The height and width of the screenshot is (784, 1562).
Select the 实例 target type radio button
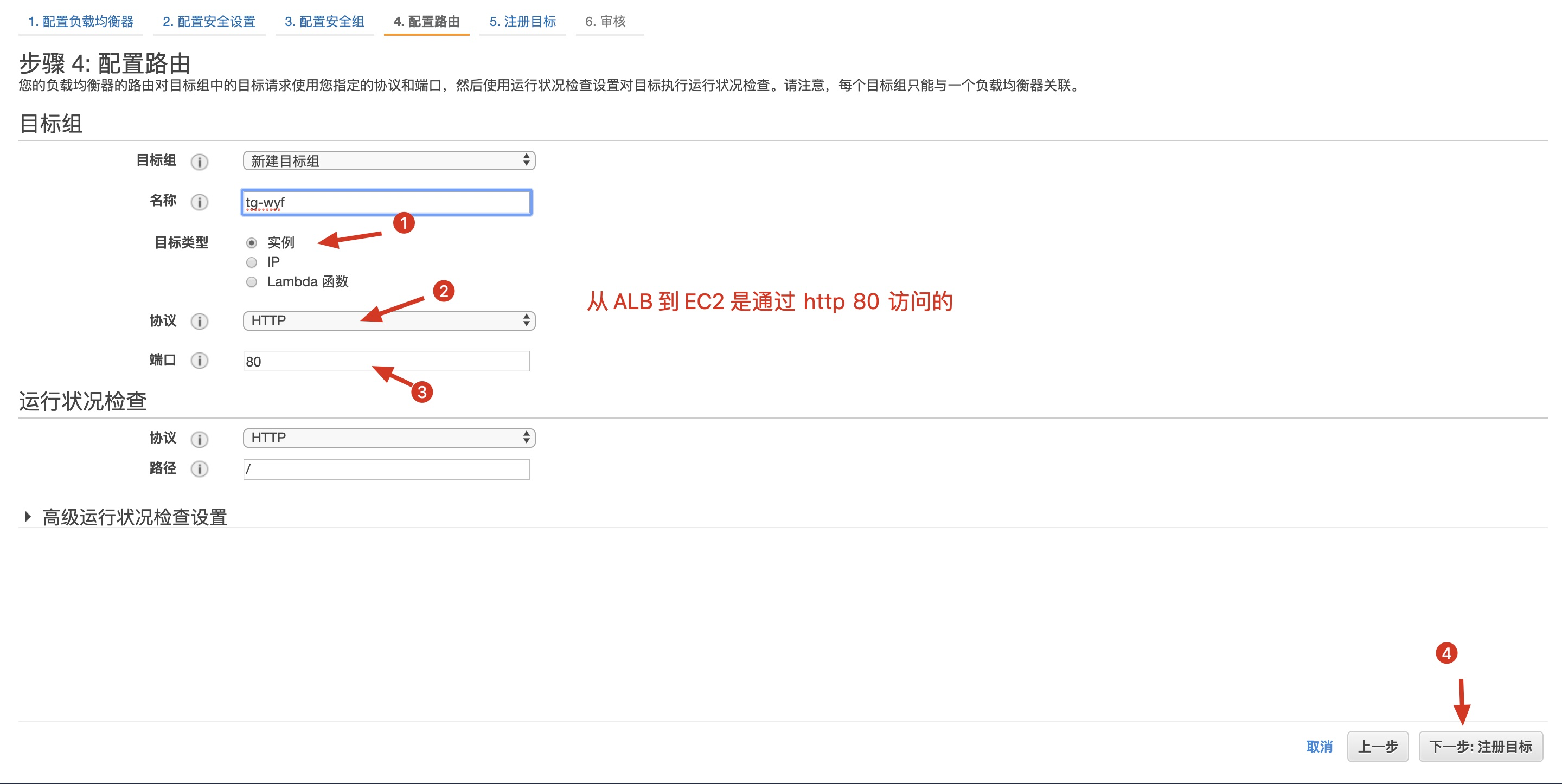tap(252, 243)
